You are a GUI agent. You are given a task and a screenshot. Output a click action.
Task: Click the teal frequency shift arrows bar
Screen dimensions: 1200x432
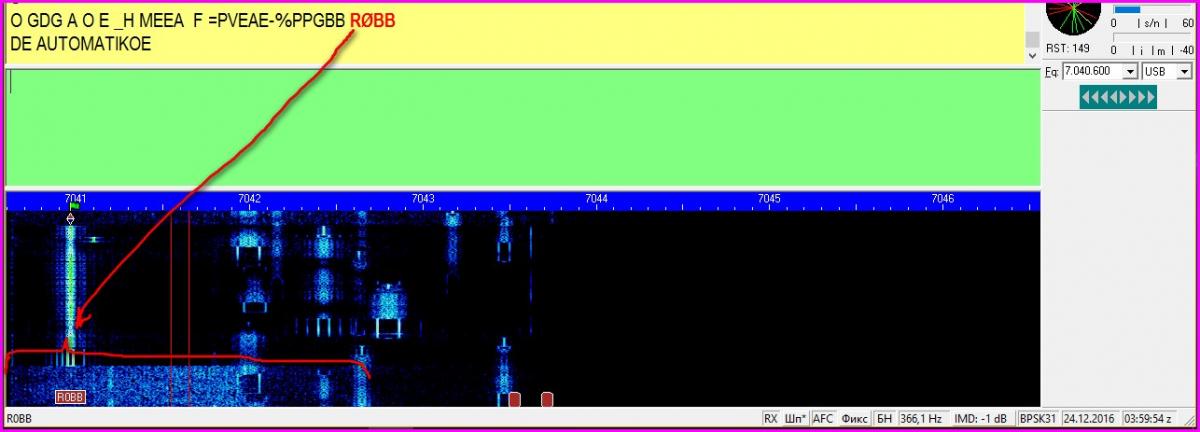click(1117, 97)
